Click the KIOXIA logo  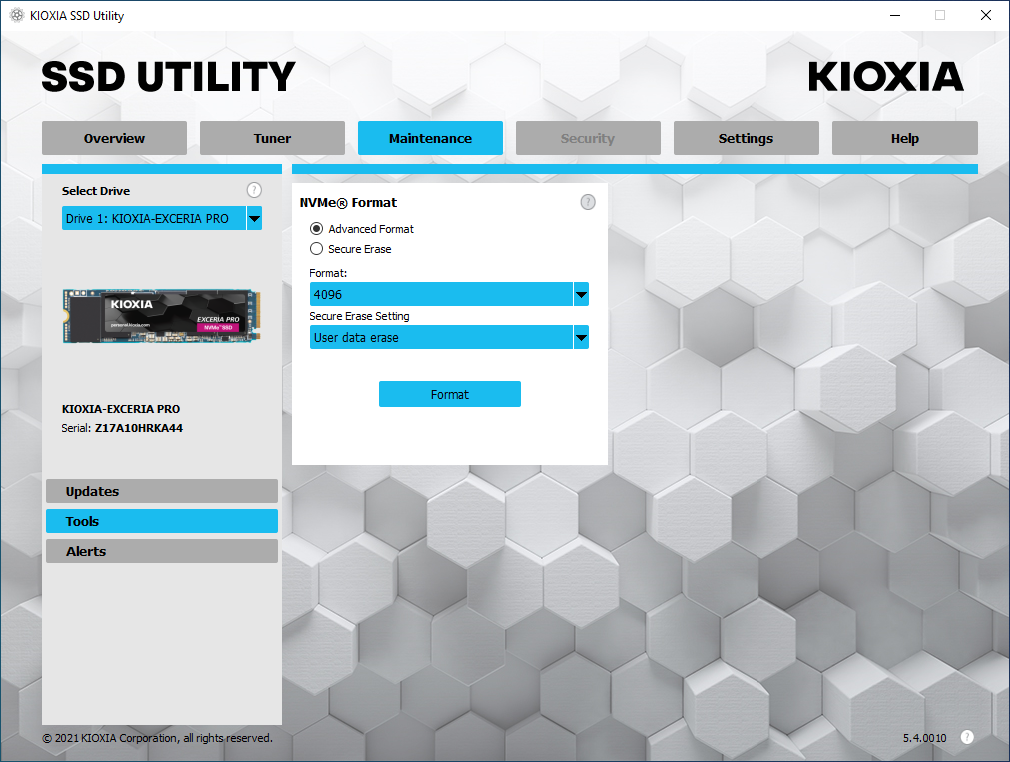pyautogui.click(x=886, y=77)
